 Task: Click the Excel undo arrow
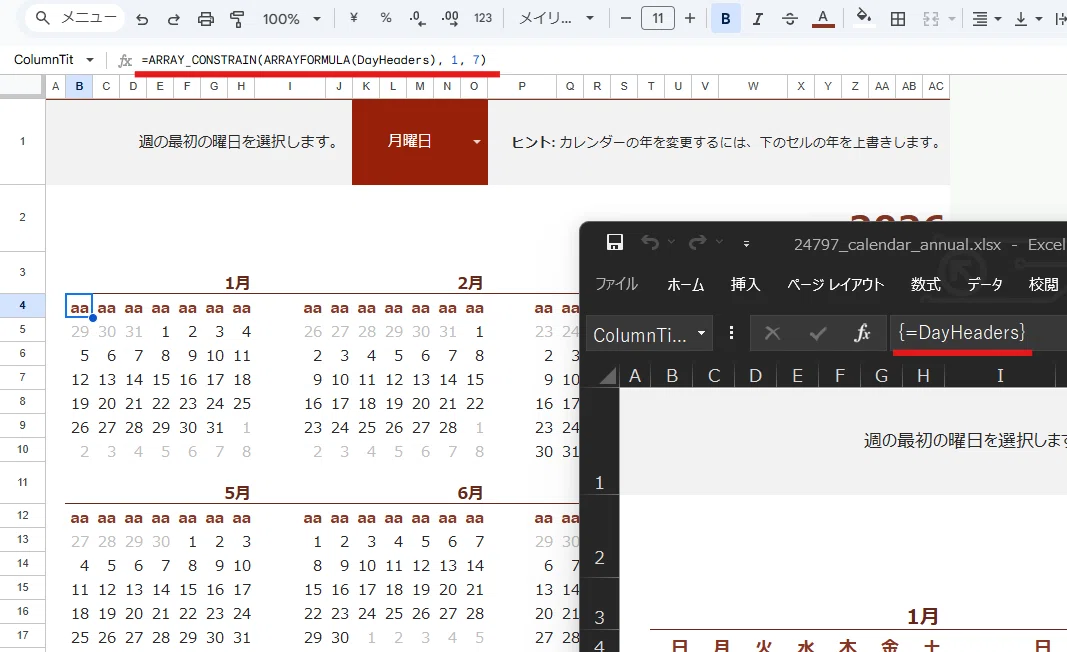[x=651, y=242]
